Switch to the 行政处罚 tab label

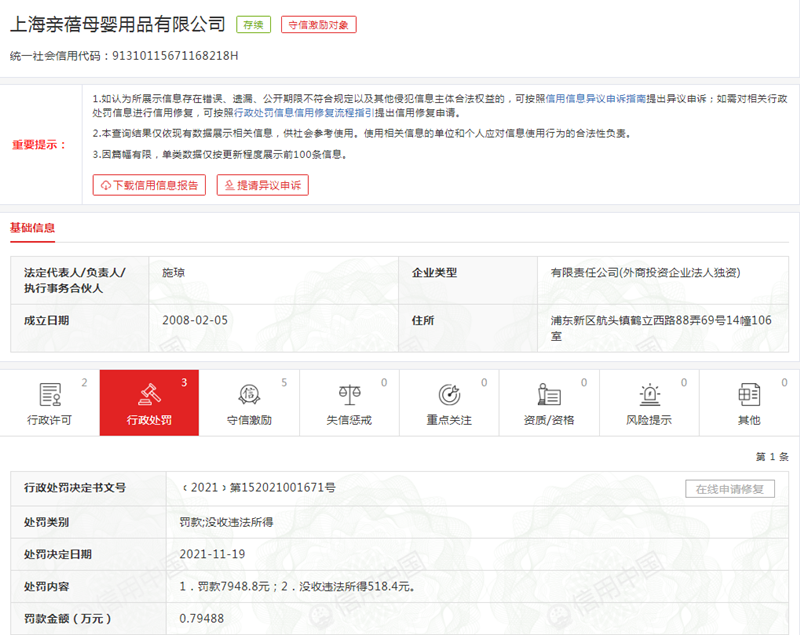(x=149, y=420)
